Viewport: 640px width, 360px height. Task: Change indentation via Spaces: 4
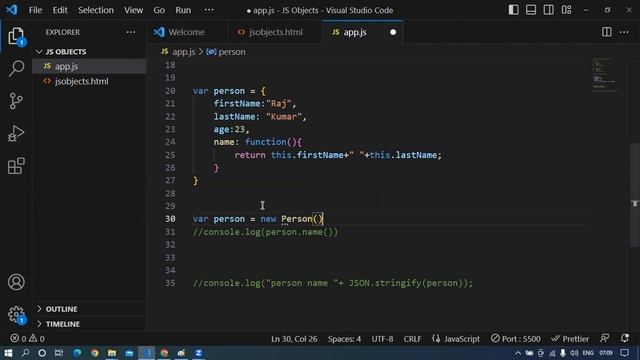click(344, 339)
